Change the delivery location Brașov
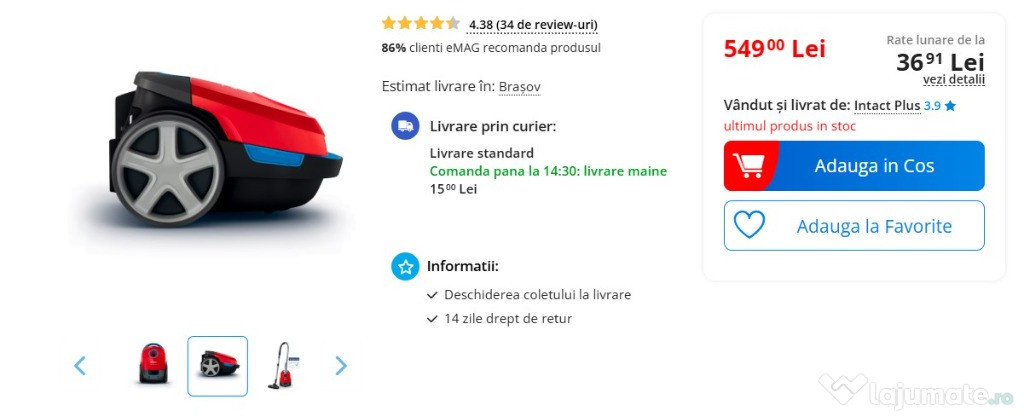The image size is (1024, 416). tap(519, 87)
